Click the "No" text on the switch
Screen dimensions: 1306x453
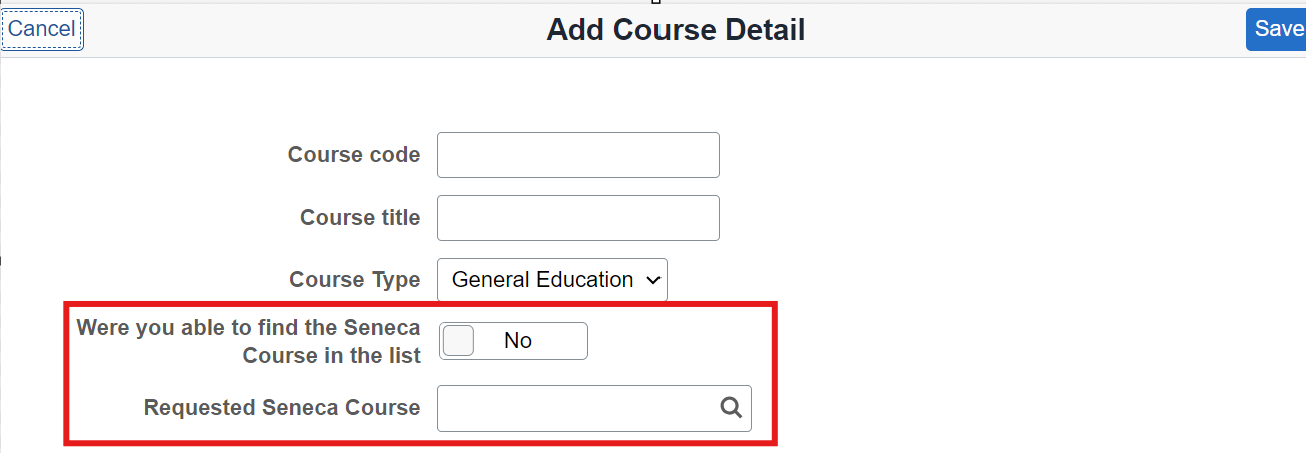pos(518,341)
